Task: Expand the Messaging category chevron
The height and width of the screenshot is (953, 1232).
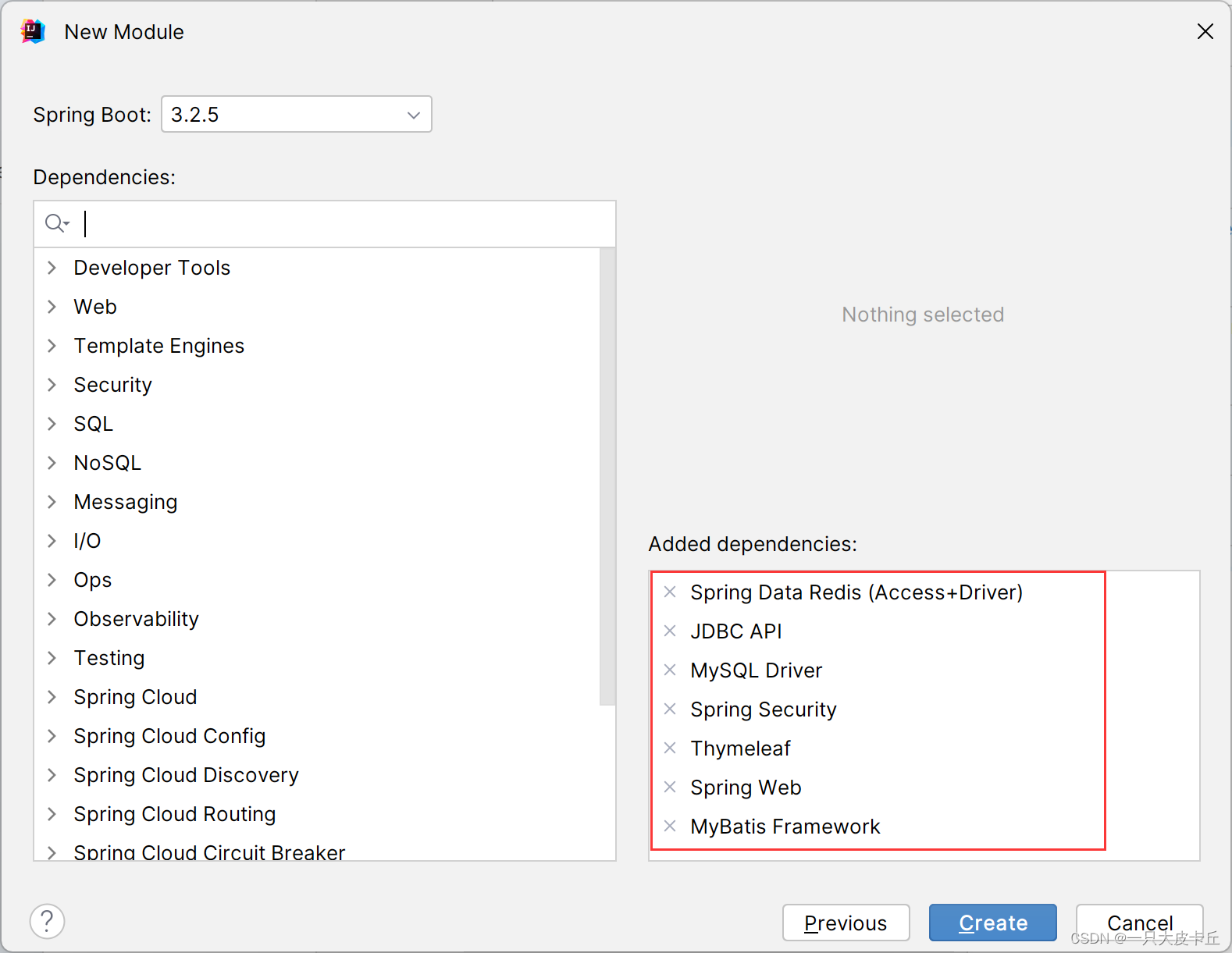Action: (52, 502)
